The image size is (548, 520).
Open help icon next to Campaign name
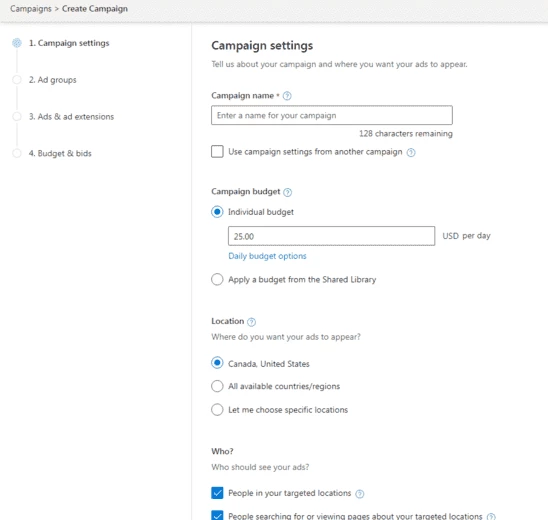click(x=287, y=96)
